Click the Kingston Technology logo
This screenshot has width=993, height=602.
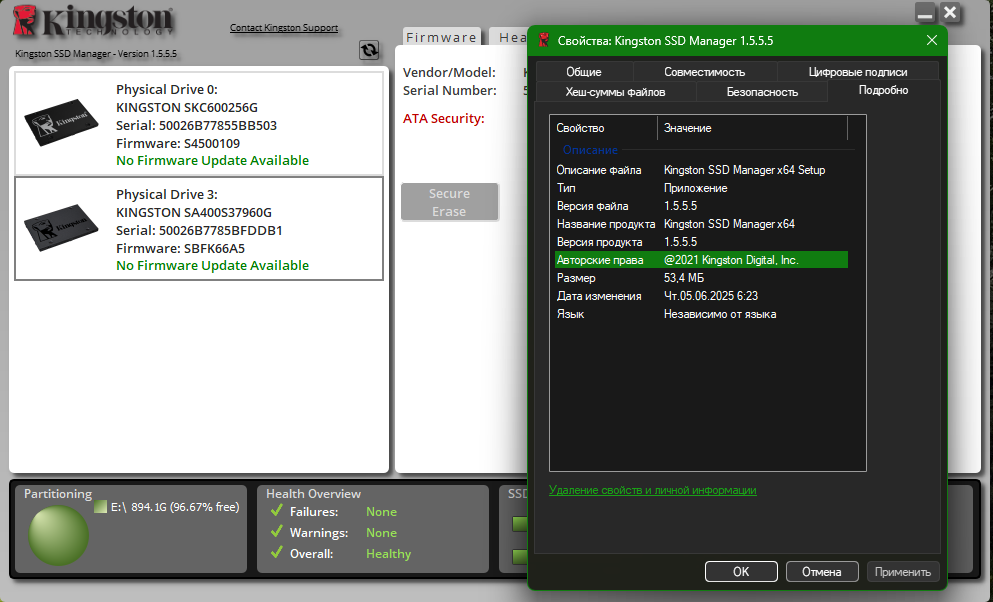[93, 21]
